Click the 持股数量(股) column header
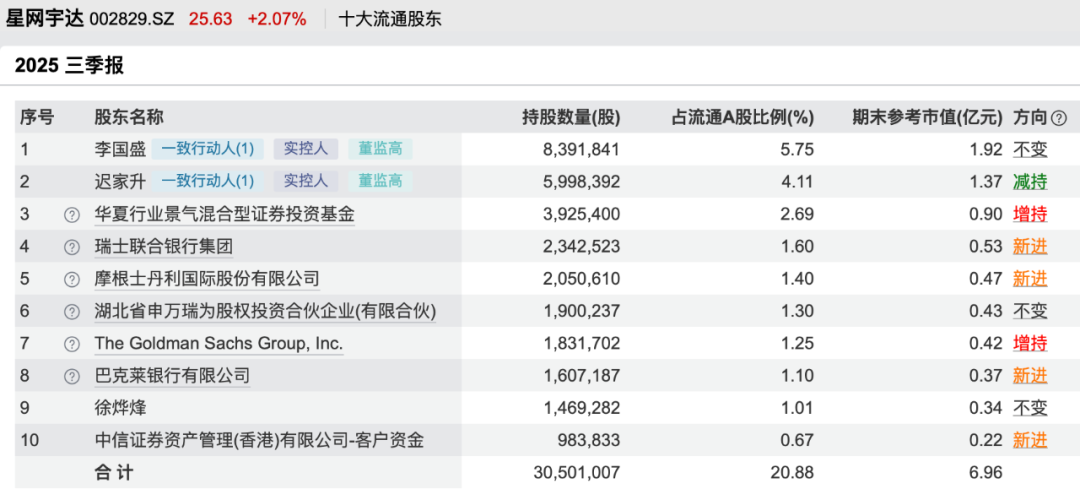 pos(571,118)
